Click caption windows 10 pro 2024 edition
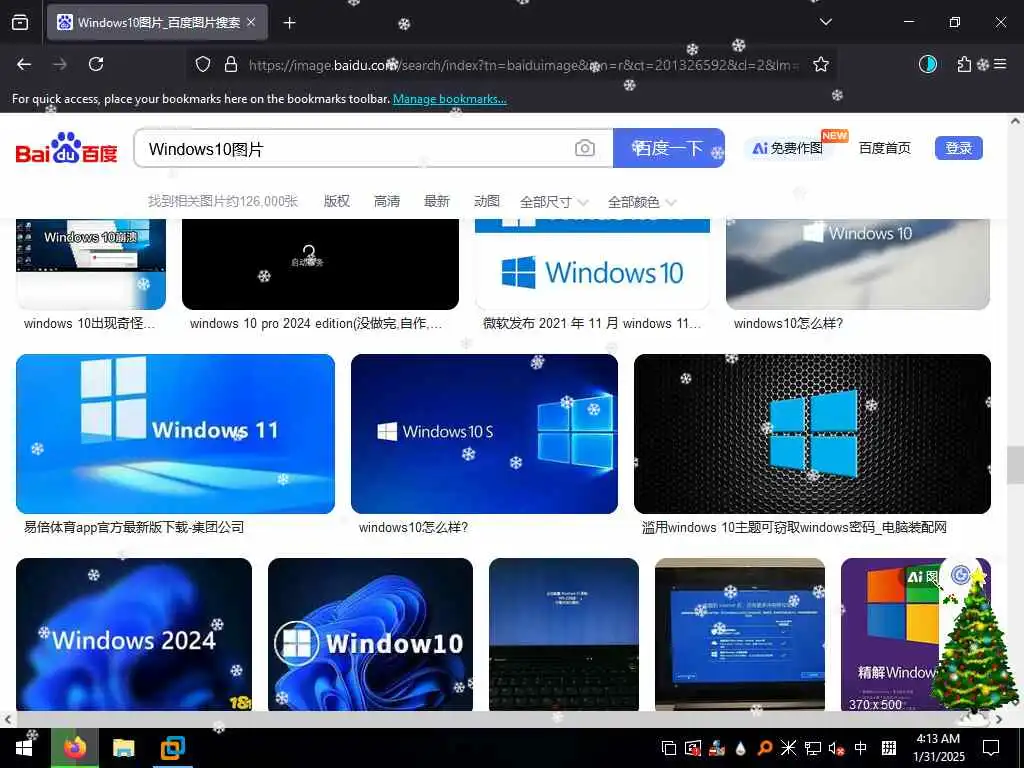 316,323
